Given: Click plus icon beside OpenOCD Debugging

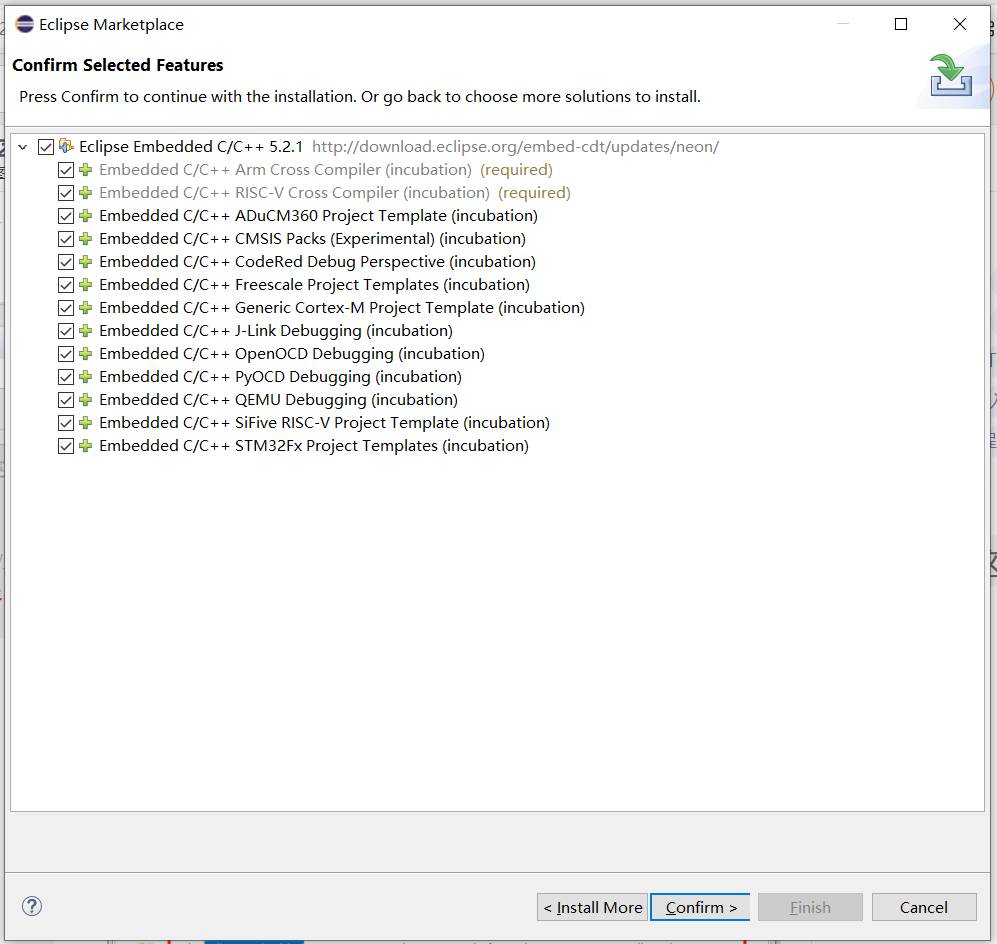Looking at the screenshot, I should coord(86,354).
